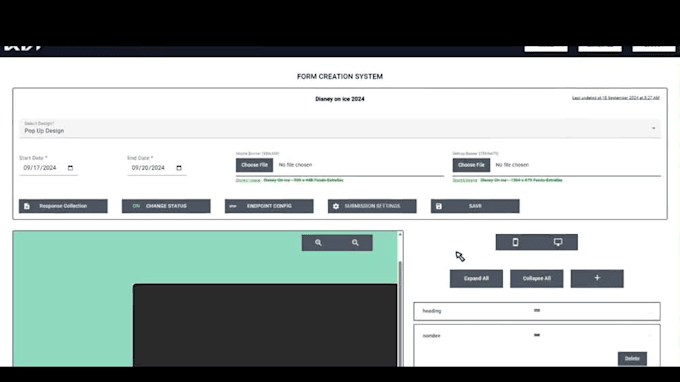Open Submission Settings

[372, 206]
